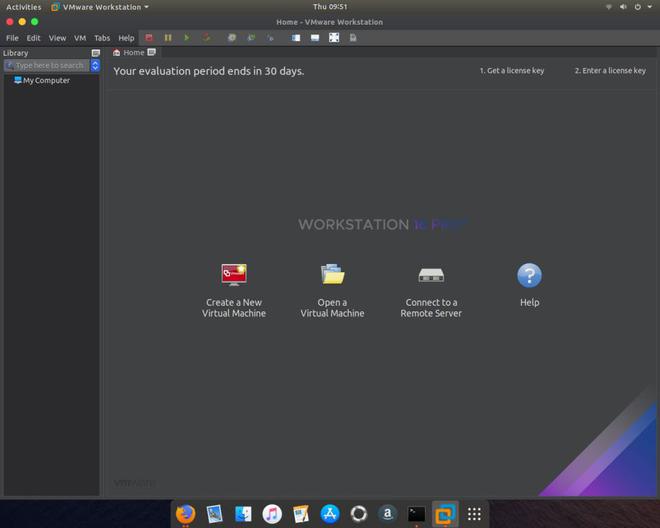
Task: Click 'Get a license key' link
Action: (x=512, y=70)
